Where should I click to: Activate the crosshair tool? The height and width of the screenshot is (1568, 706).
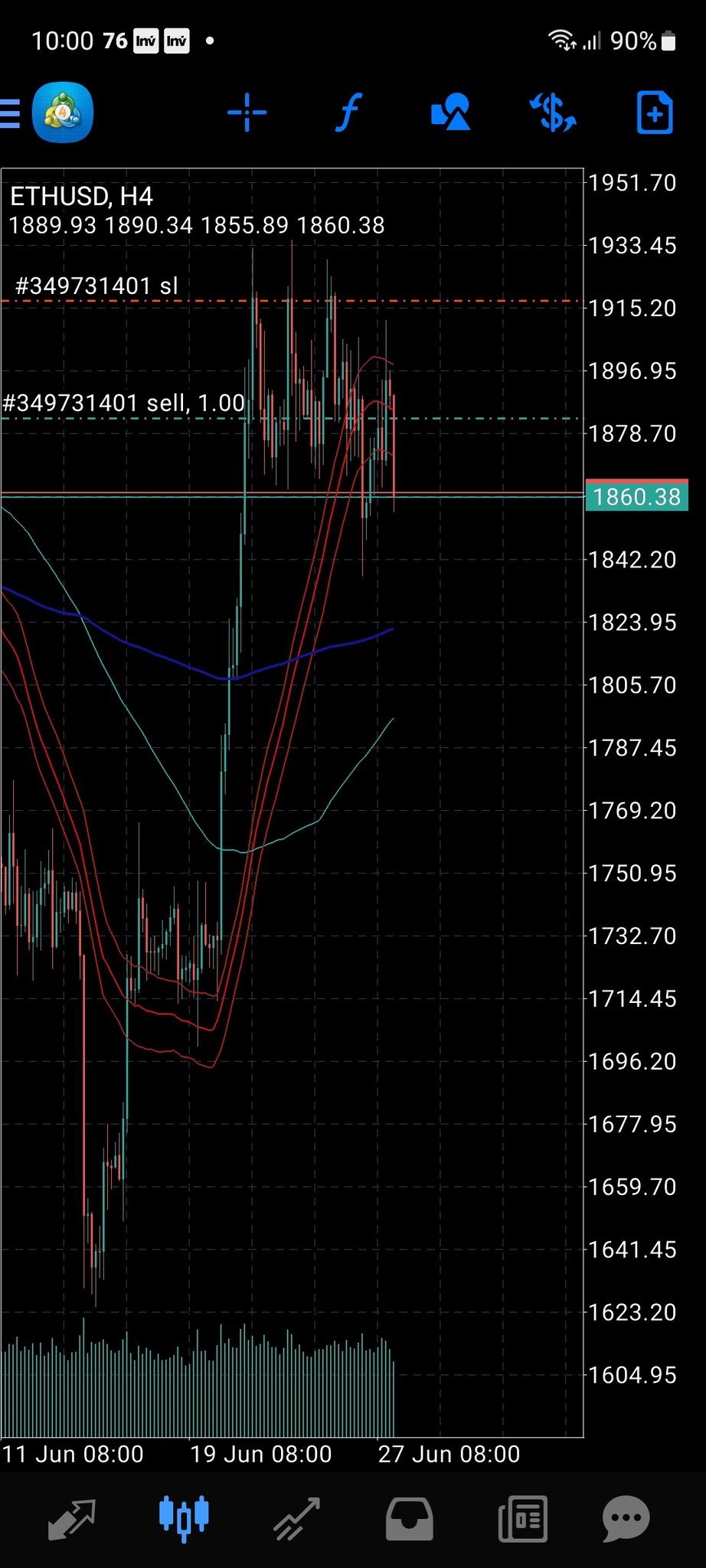[247, 113]
